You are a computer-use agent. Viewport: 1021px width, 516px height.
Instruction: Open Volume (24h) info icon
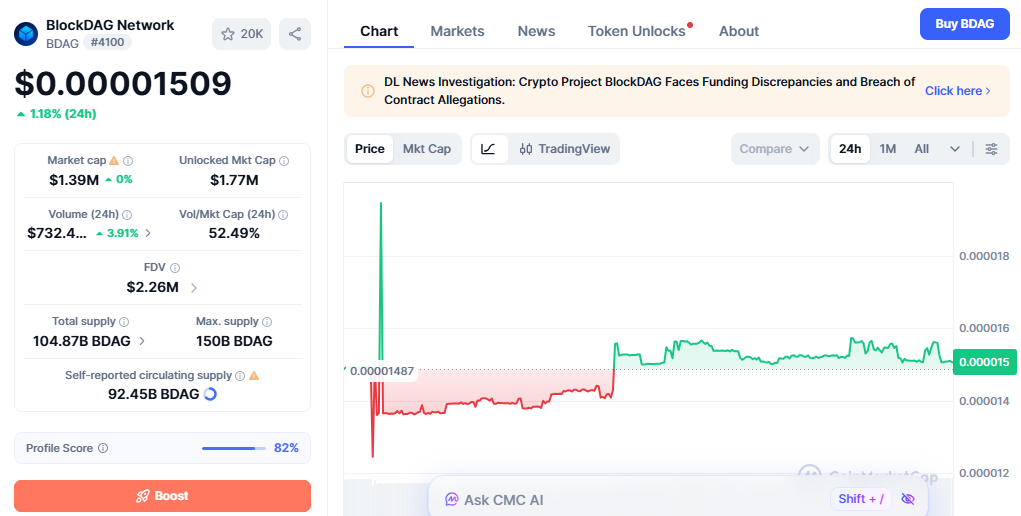[127, 214]
